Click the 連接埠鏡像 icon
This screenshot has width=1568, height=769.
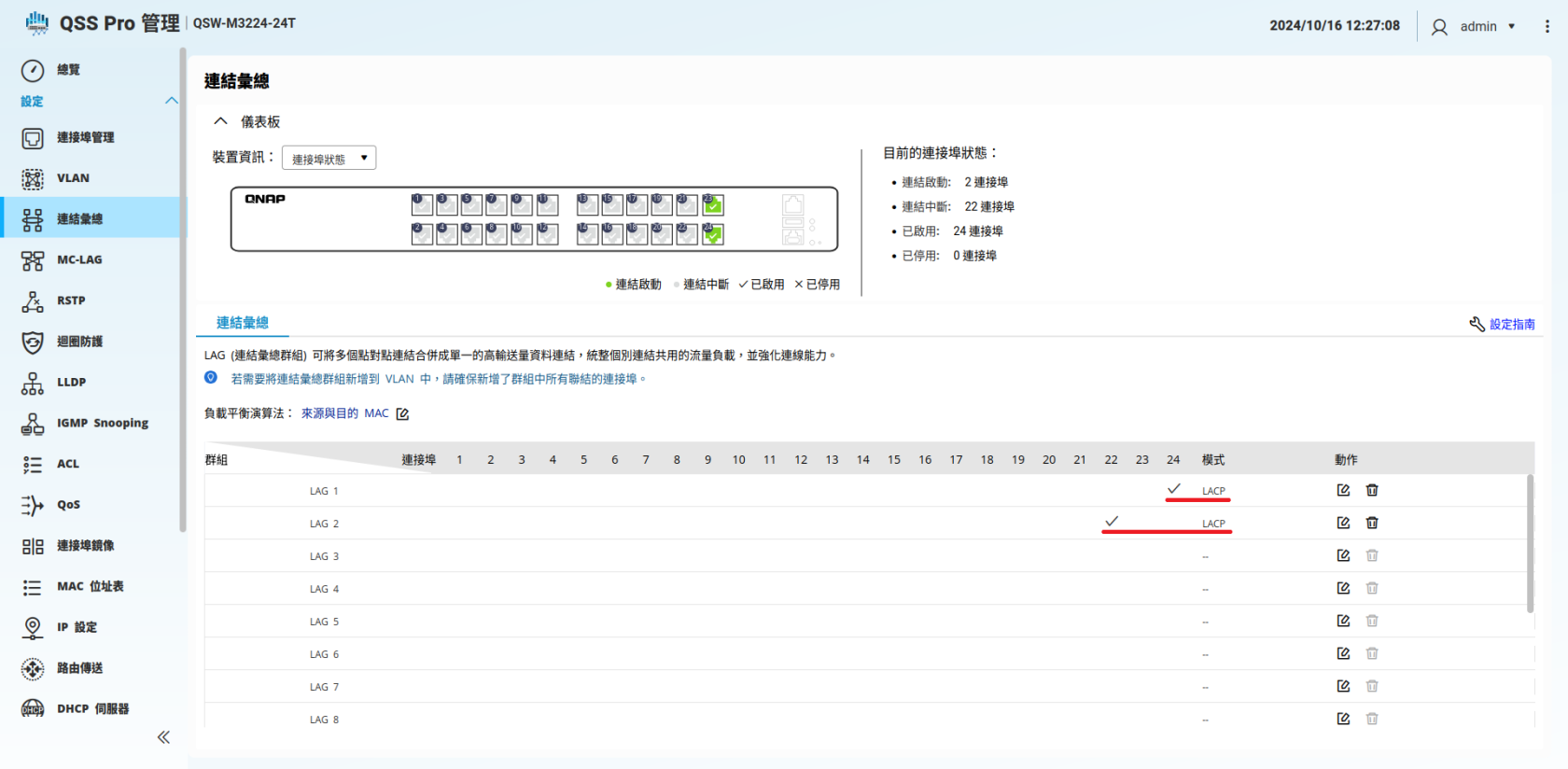(x=33, y=546)
